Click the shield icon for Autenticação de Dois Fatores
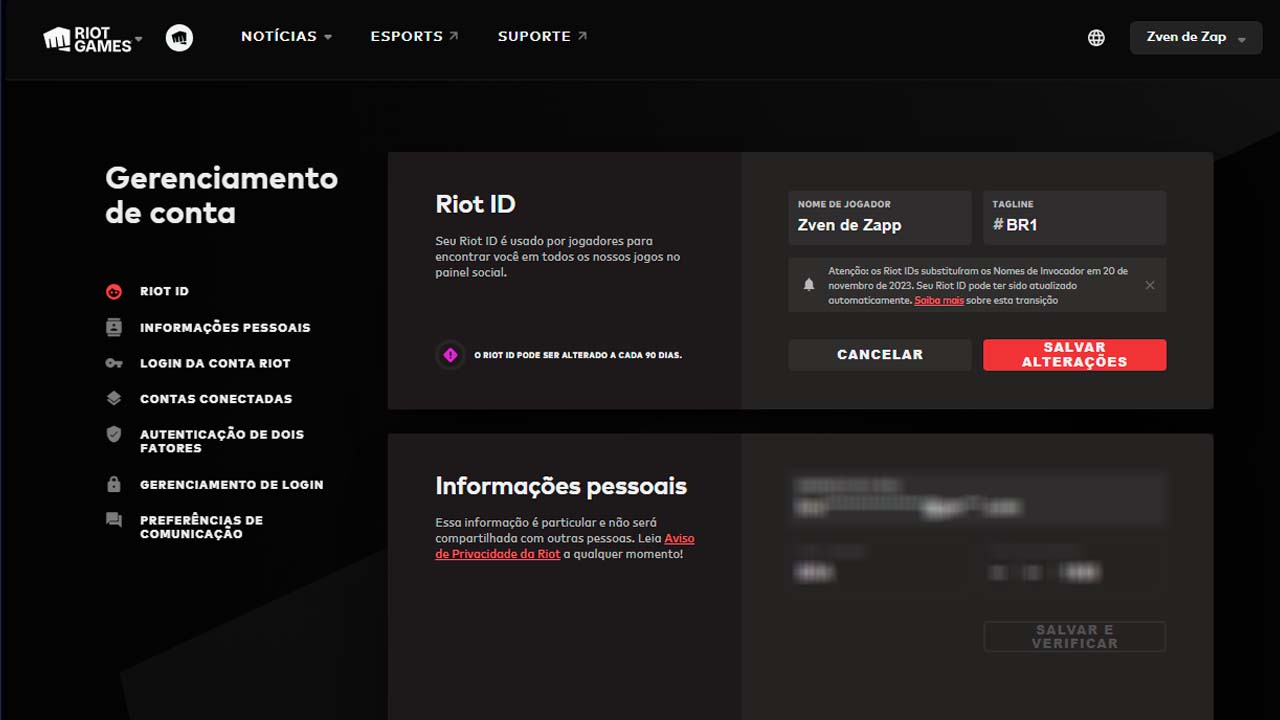This screenshot has height=720, width=1280. click(113, 434)
